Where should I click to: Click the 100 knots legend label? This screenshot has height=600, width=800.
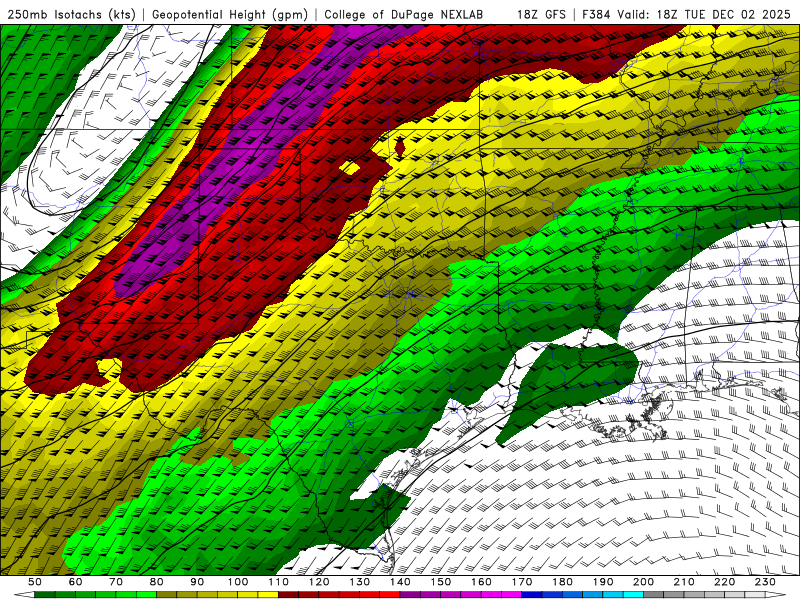[x=238, y=582]
